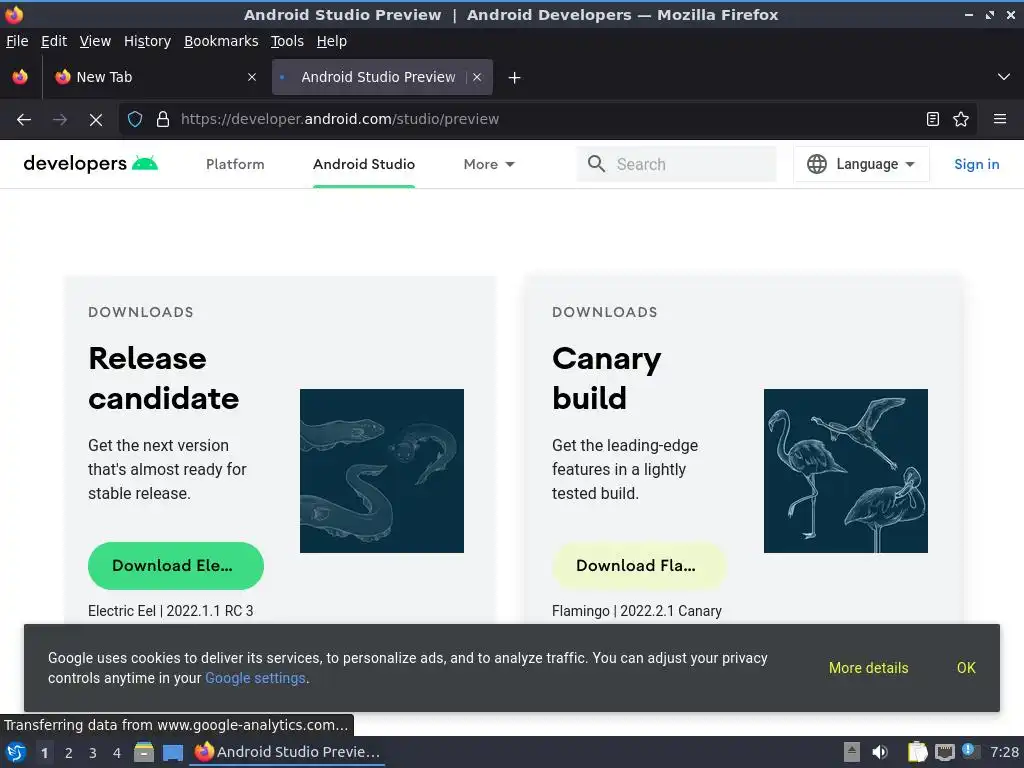The width and height of the screenshot is (1024, 768).
Task: Open Google settings link
Action: coord(255,679)
